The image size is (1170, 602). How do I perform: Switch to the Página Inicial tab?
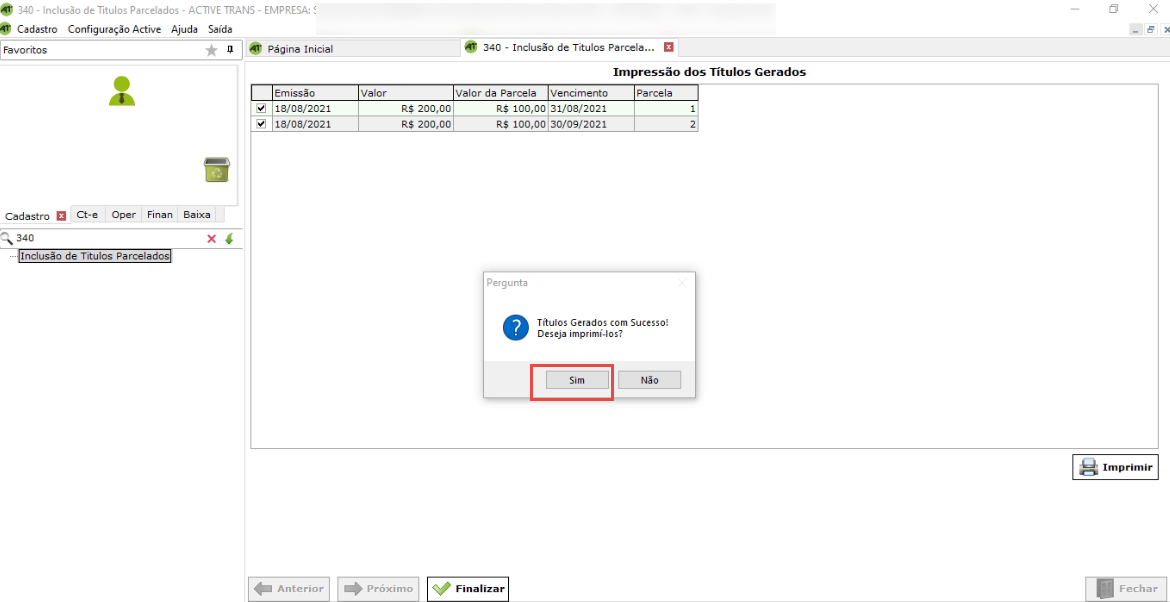pyautogui.click(x=300, y=49)
